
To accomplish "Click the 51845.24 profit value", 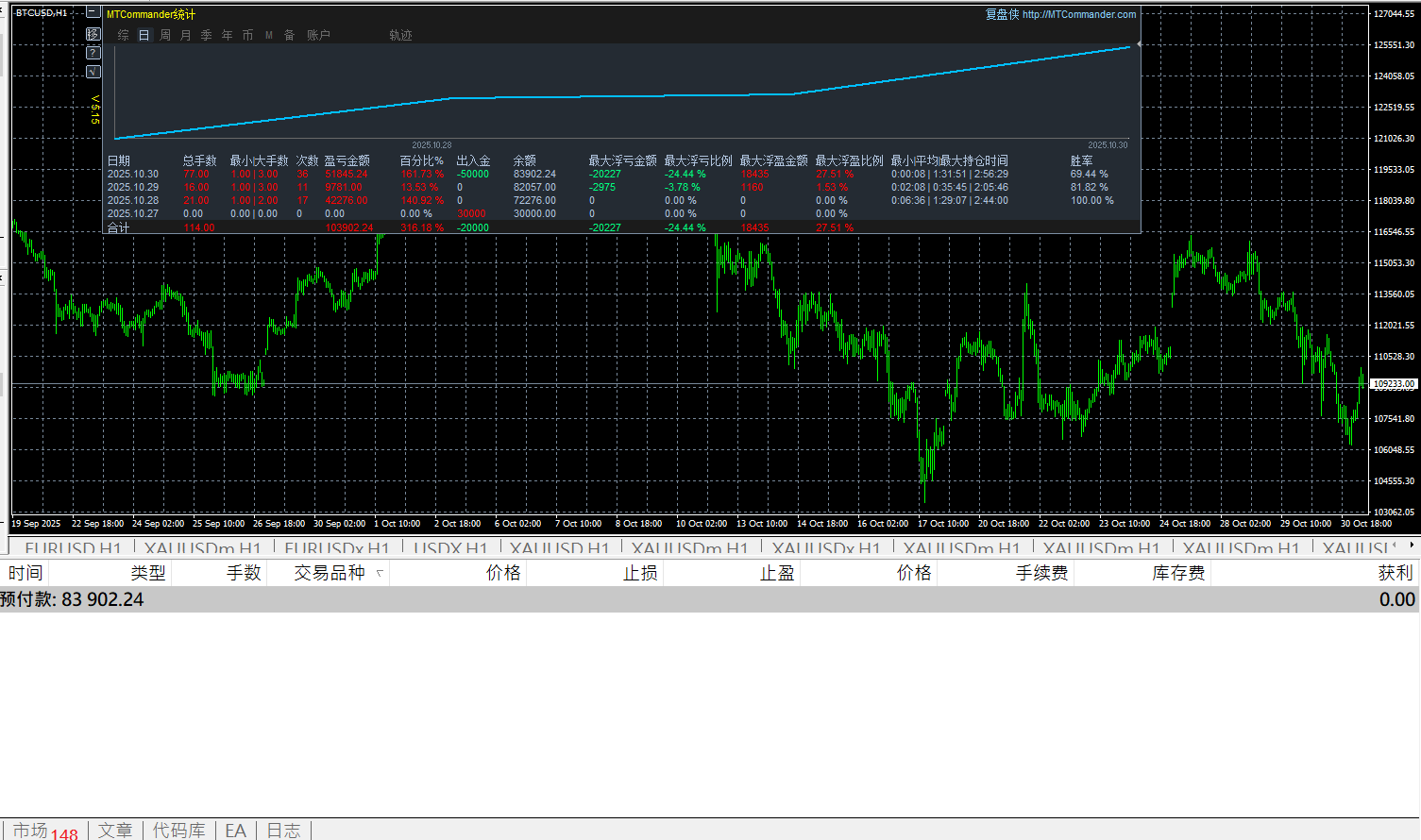I will (x=347, y=174).
